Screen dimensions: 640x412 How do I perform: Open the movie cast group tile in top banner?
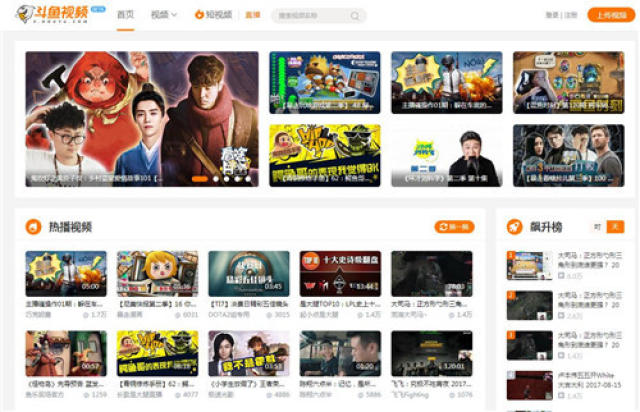click(x=569, y=156)
